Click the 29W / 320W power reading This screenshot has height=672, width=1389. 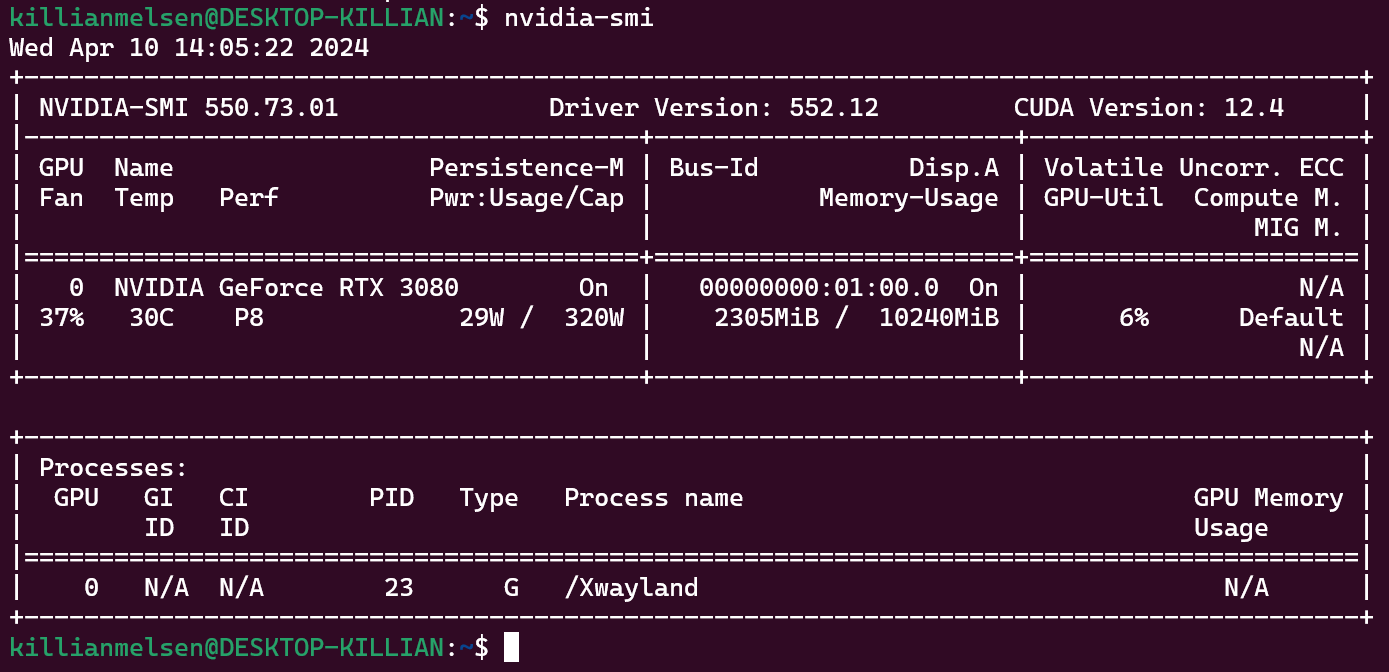[x=541, y=318]
